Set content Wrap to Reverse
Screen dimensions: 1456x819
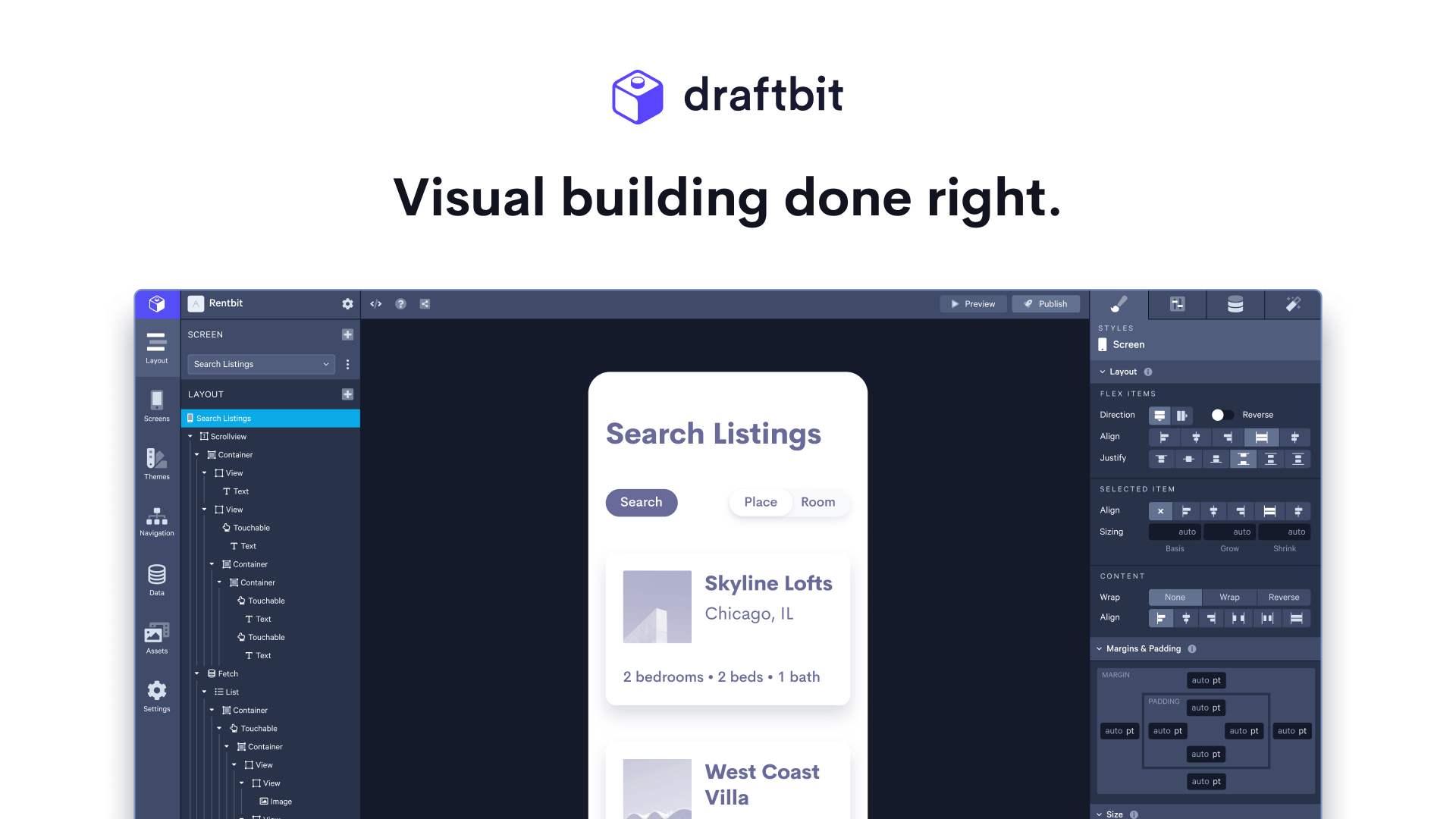coord(1284,597)
